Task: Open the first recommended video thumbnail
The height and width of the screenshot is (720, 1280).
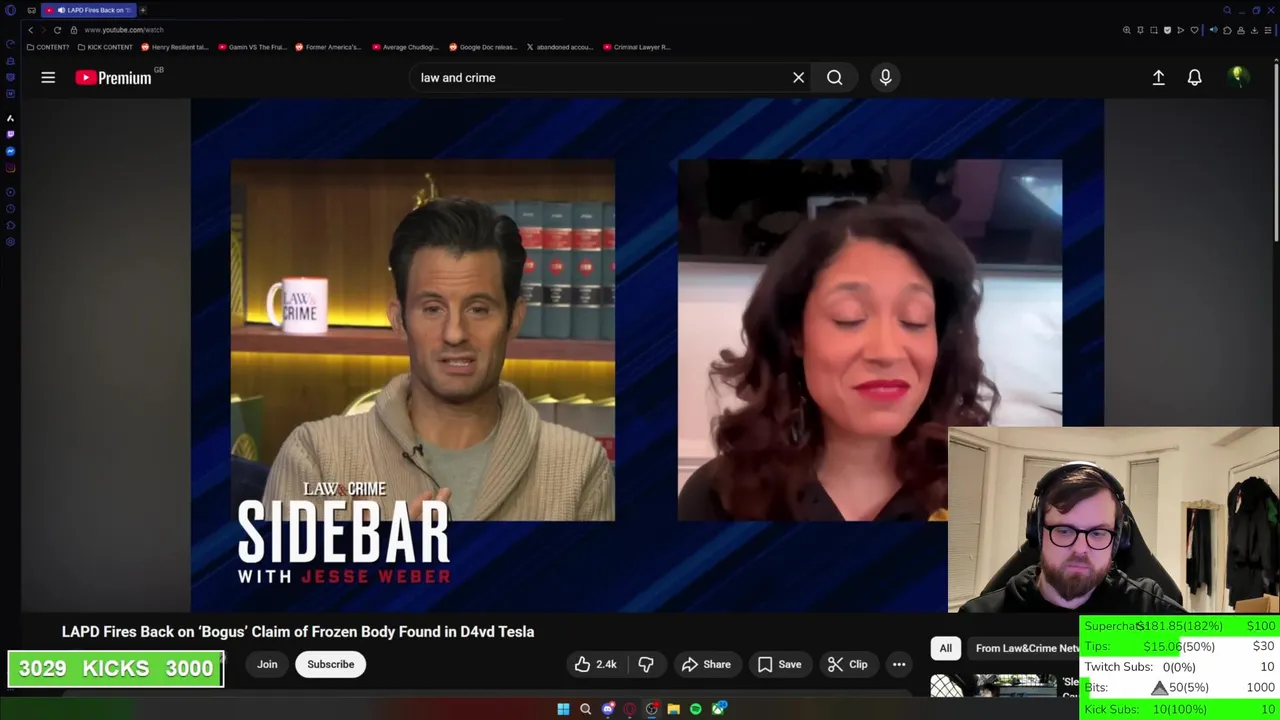Action: click(993, 685)
